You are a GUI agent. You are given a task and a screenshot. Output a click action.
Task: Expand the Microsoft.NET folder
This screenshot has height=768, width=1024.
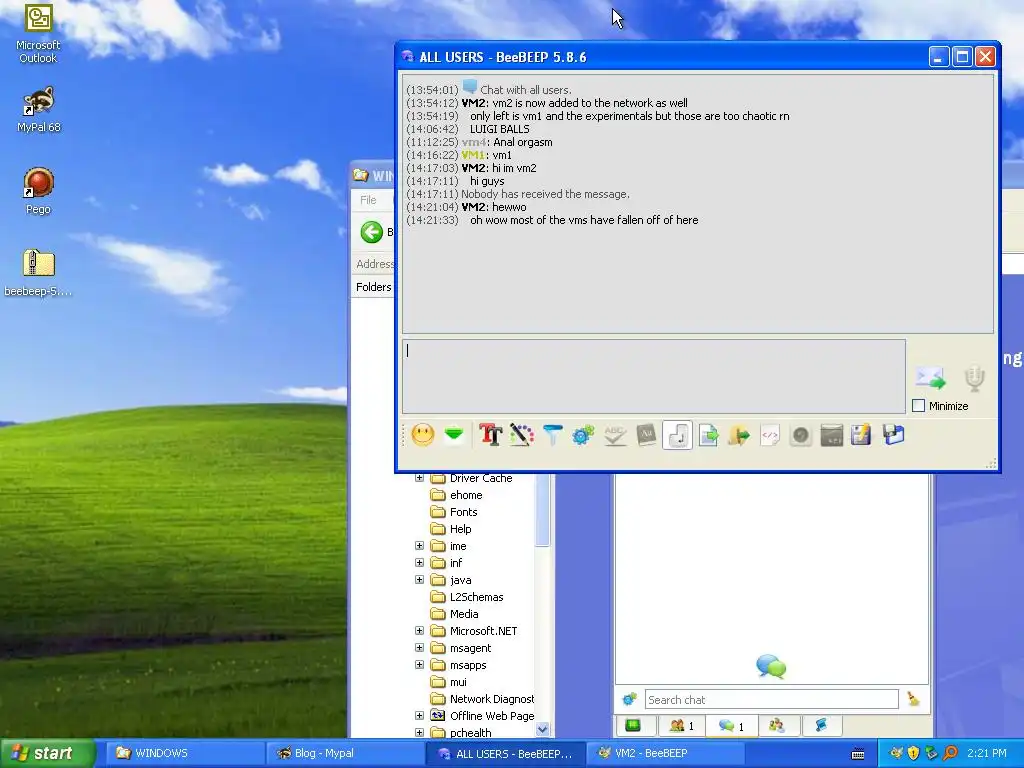tap(419, 631)
